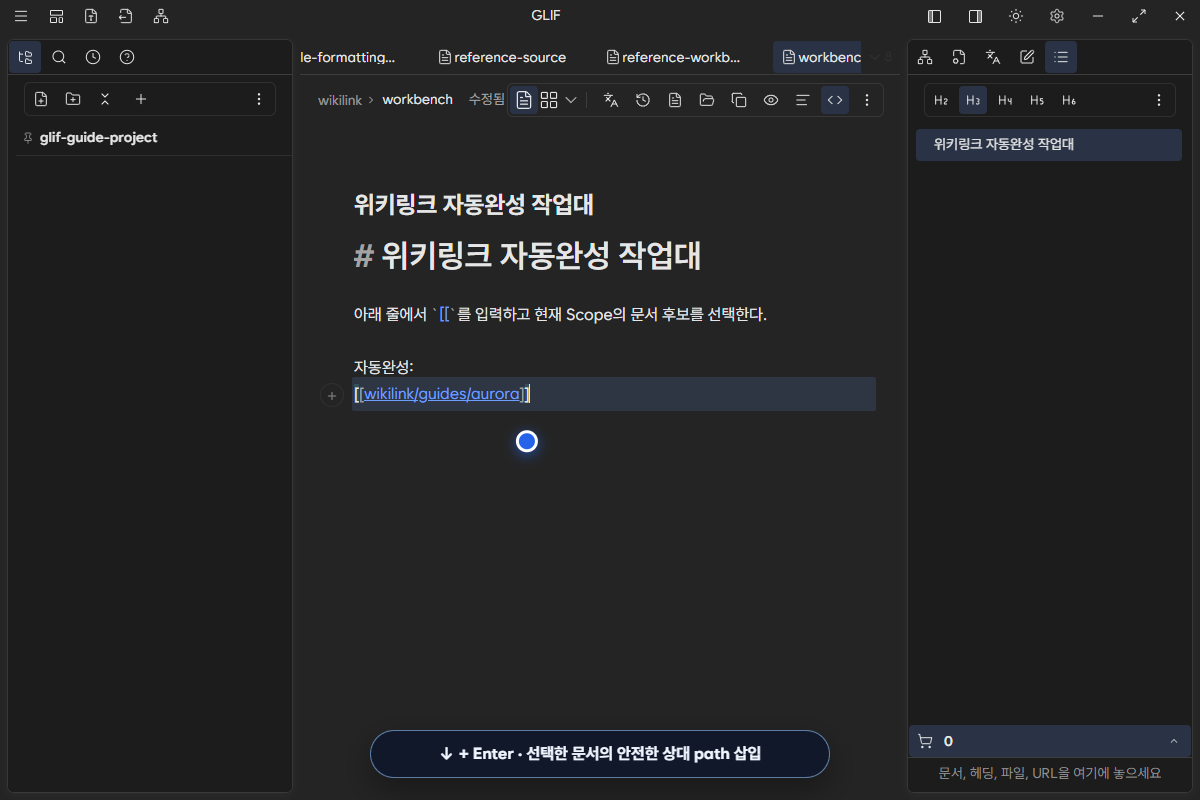Filter outline to H5 level
The height and width of the screenshot is (800, 1200).
pyautogui.click(x=1037, y=100)
